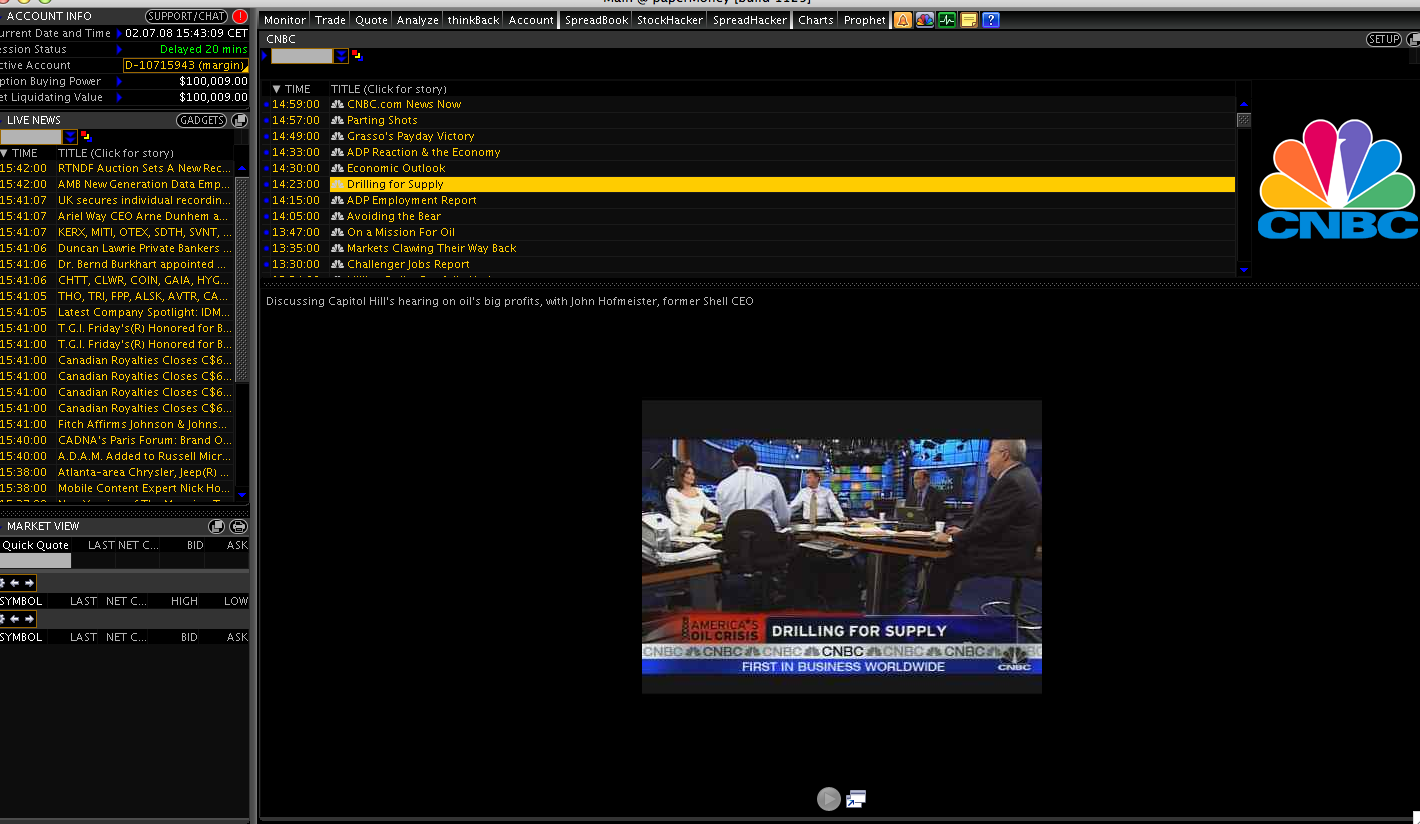Switch to the thinkBack tab
Screen dimensions: 1420x824
click(473, 20)
